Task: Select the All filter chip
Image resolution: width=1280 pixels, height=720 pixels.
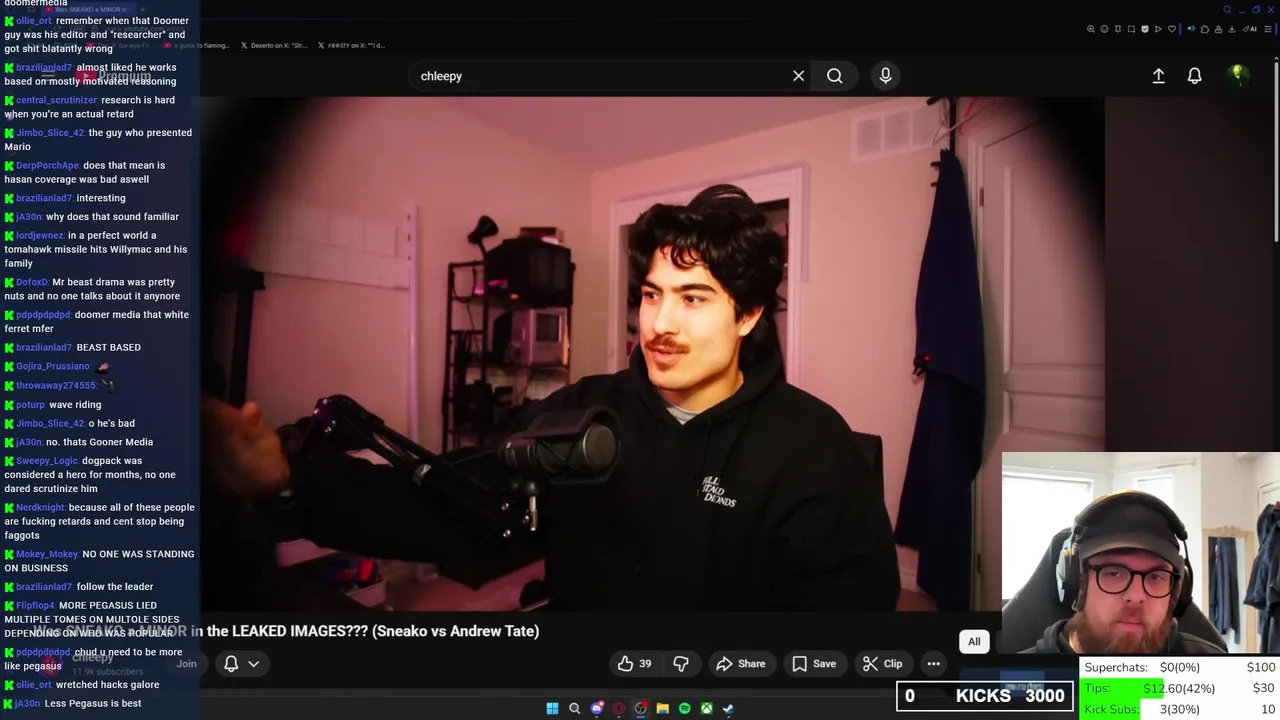Action: pos(974,642)
